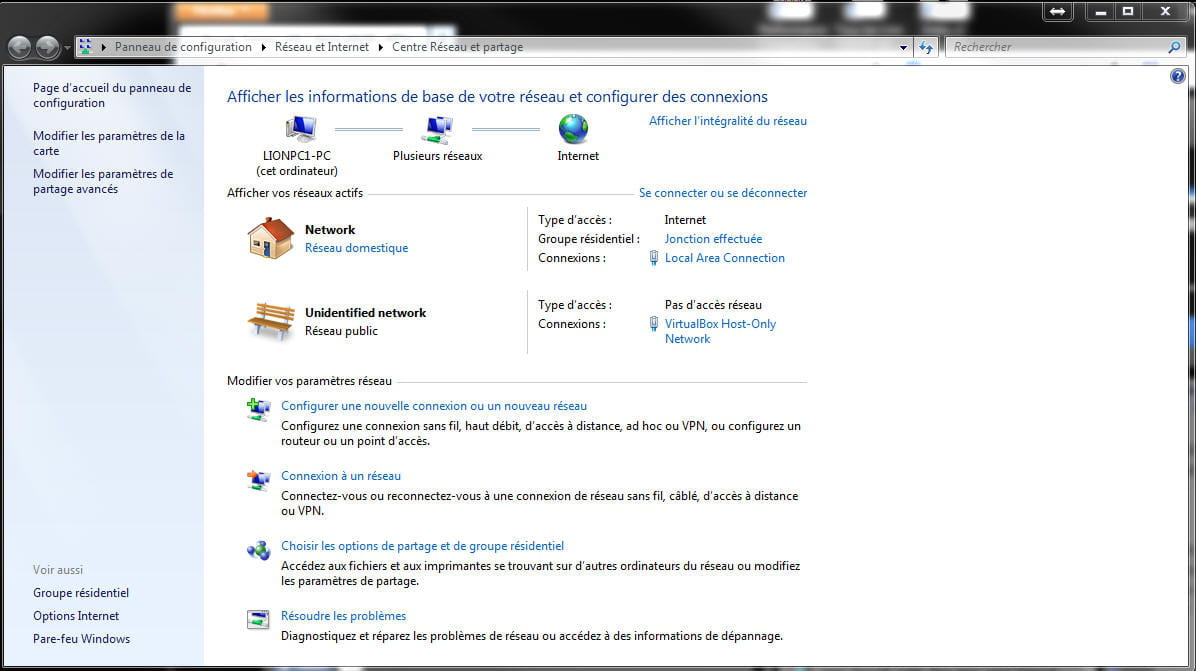This screenshot has width=1196, height=671.
Task: Click the Plusieurs réseaux network icon
Action: [x=437, y=129]
